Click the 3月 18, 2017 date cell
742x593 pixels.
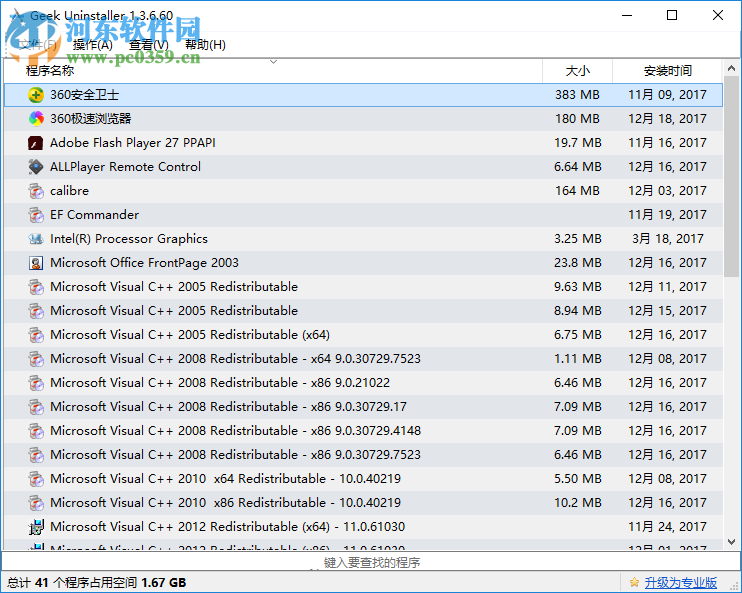pos(668,239)
